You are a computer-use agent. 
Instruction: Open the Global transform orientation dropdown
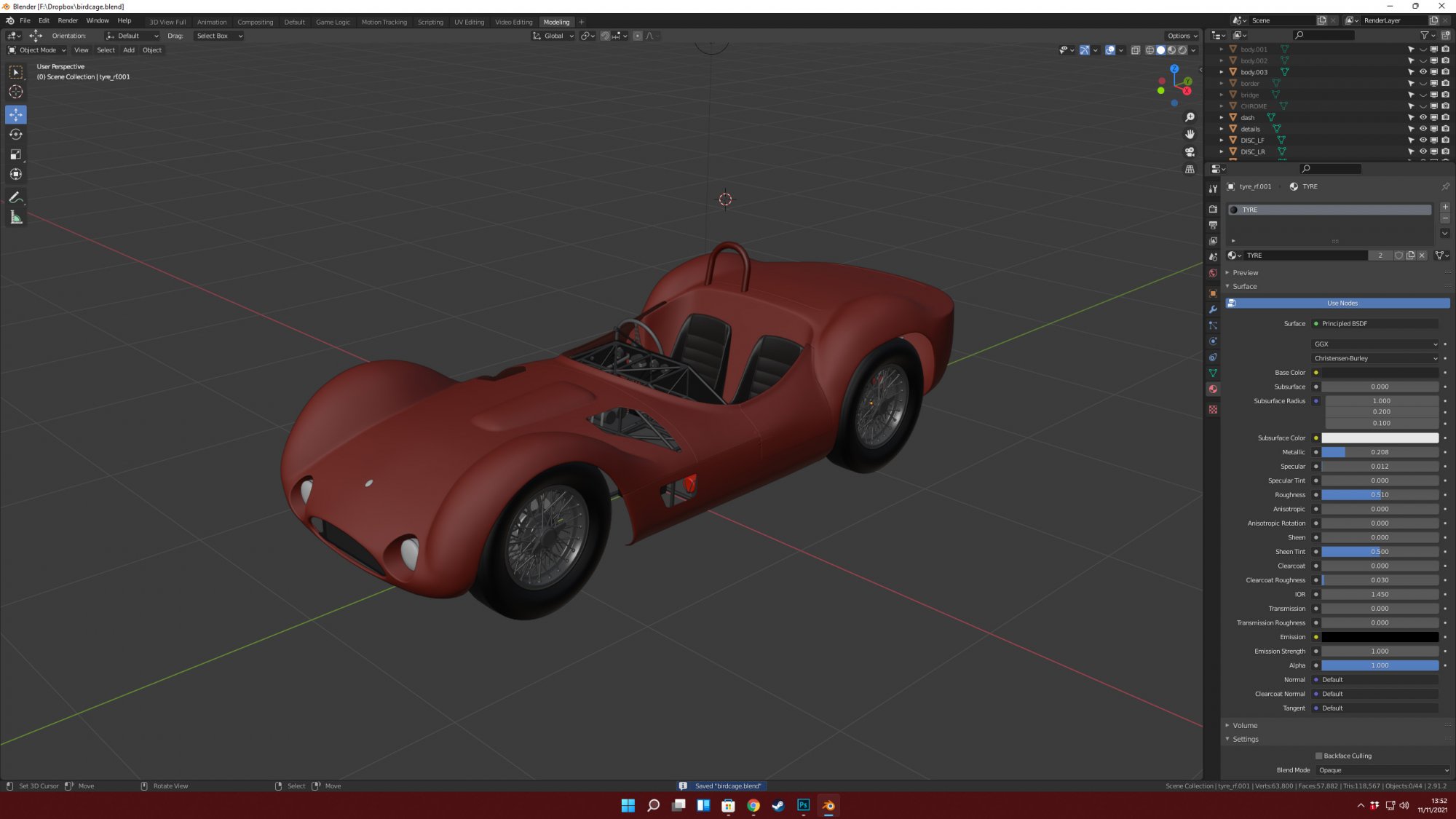[x=553, y=36]
